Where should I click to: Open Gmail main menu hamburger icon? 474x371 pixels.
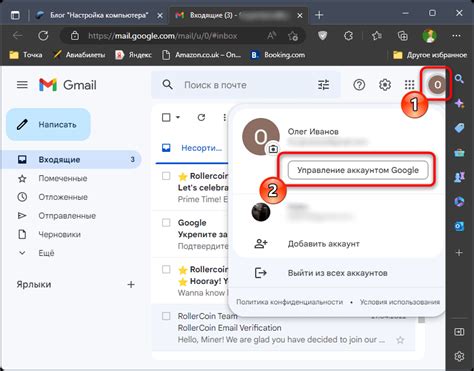[x=22, y=85]
